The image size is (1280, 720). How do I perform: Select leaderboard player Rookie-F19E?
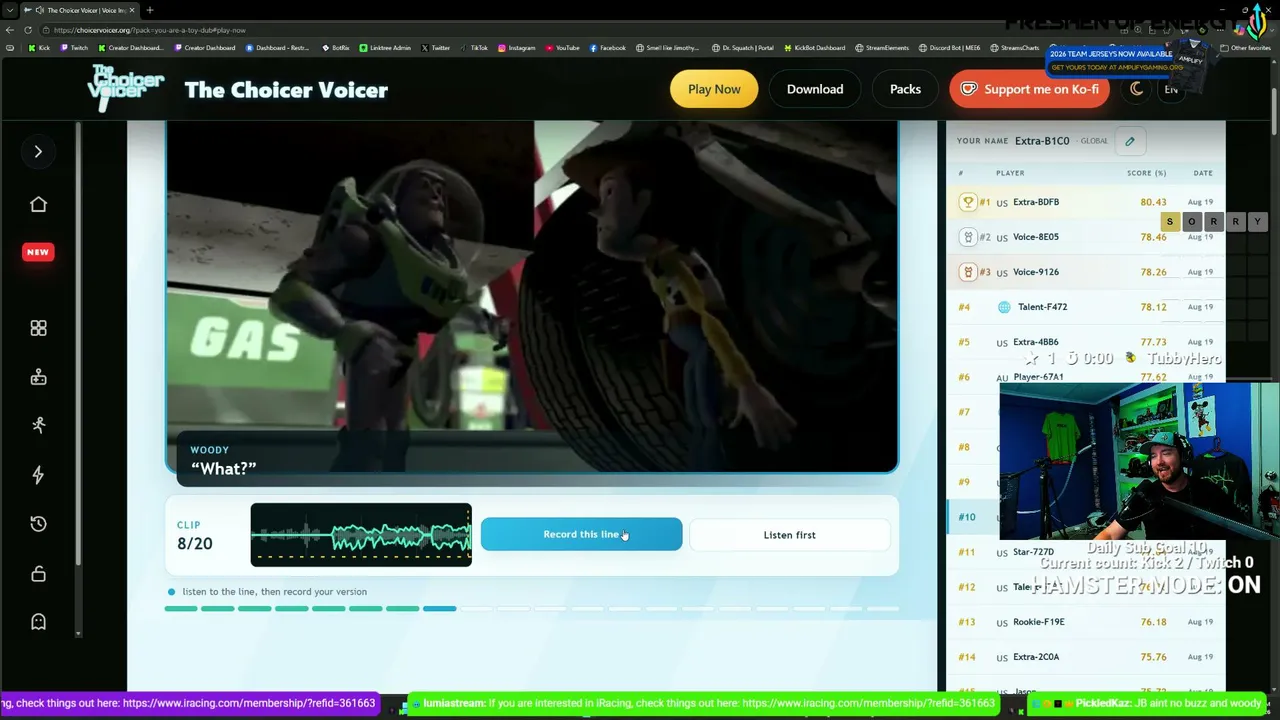[1039, 622]
